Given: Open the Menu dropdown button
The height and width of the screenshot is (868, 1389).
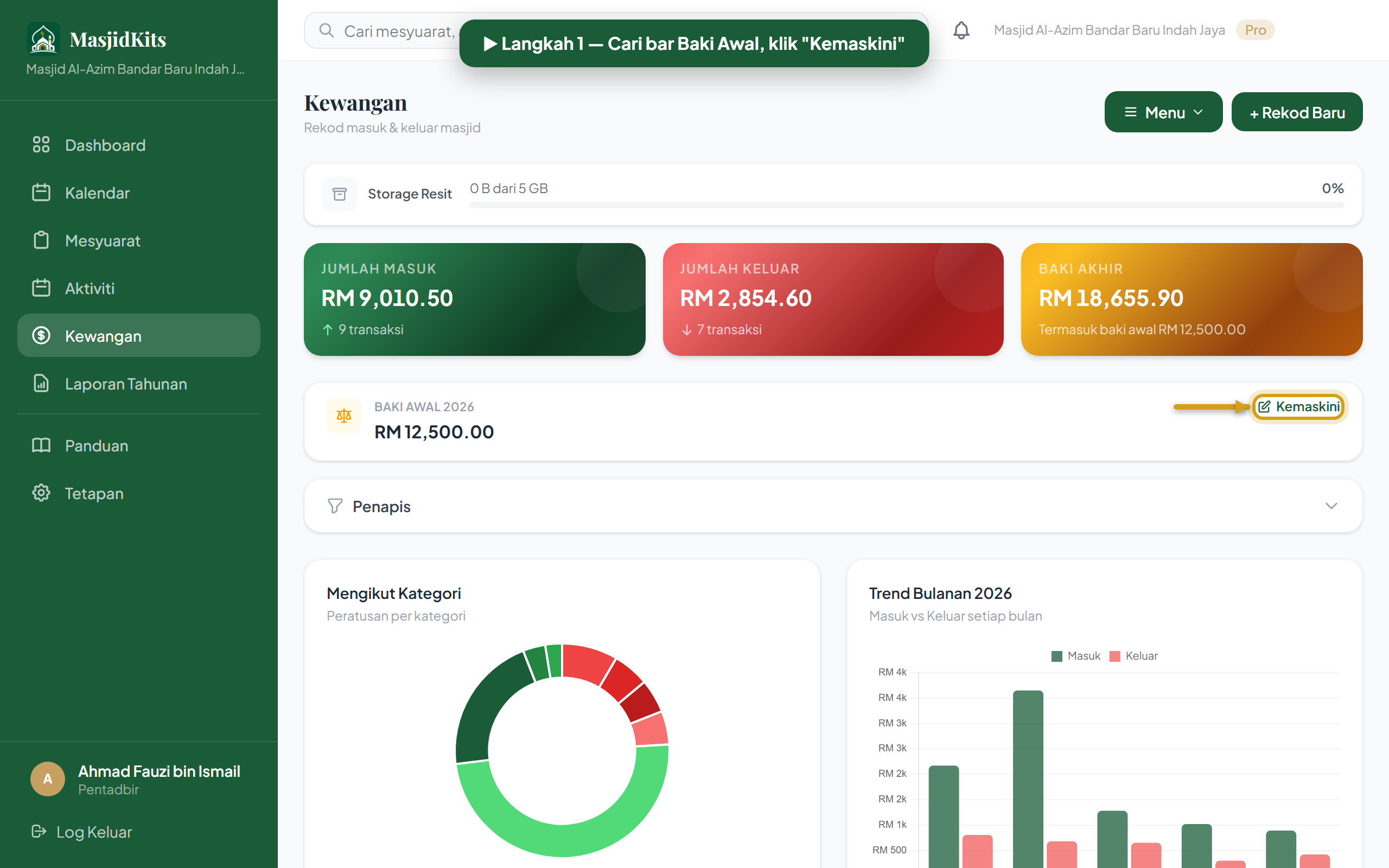Looking at the screenshot, I should pyautogui.click(x=1163, y=112).
